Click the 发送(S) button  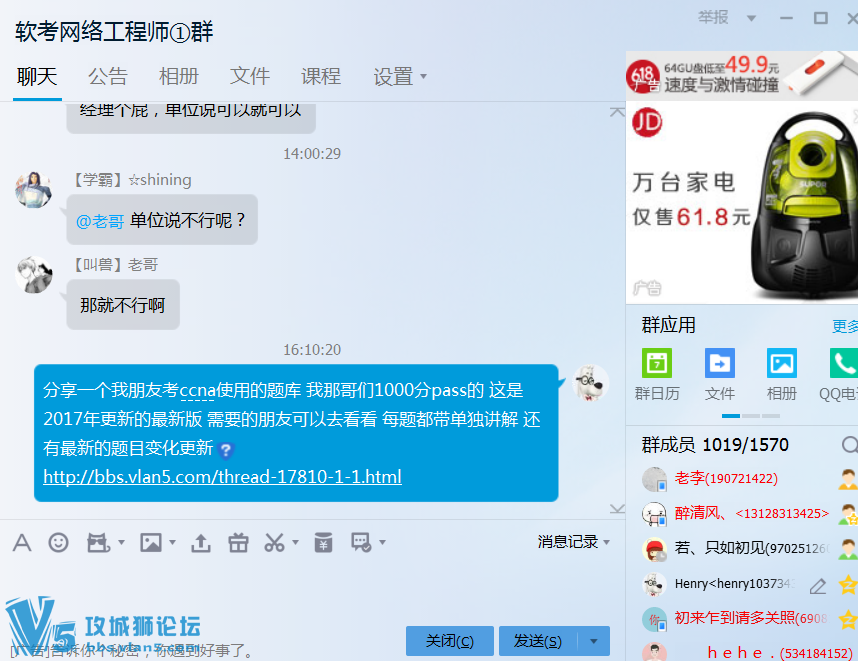tap(537, 641)
